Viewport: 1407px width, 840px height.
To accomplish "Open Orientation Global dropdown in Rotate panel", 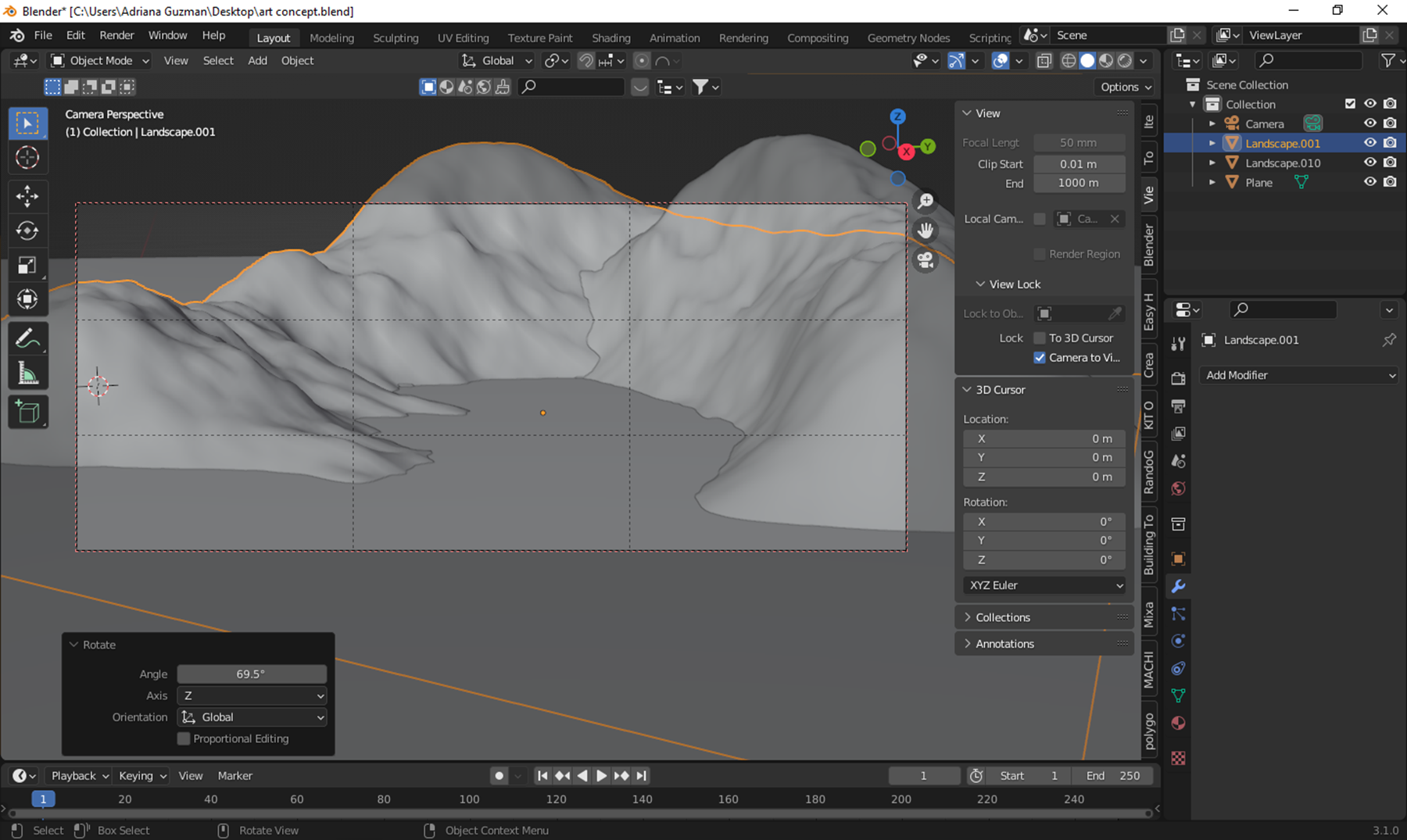I will pyautogui.click(x=252, y=717).
